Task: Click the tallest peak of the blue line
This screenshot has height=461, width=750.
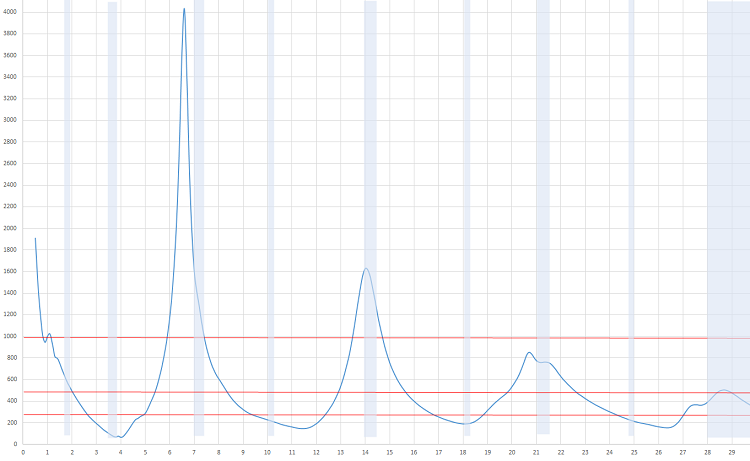Action: pos(184,9)
